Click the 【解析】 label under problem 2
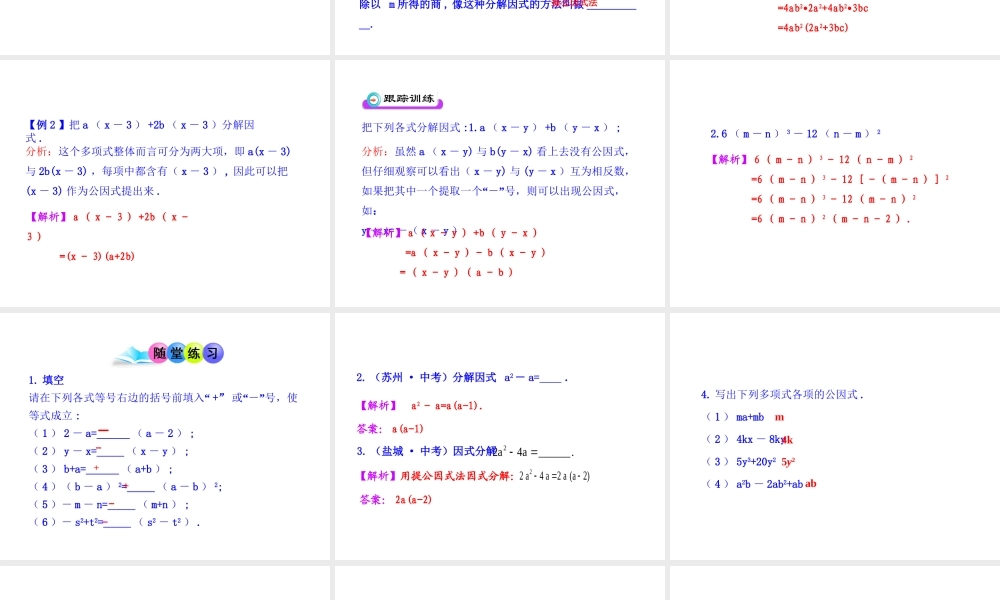Viewport: 1000px width, 600px height. pyautogui.click(x=376, y=403)
